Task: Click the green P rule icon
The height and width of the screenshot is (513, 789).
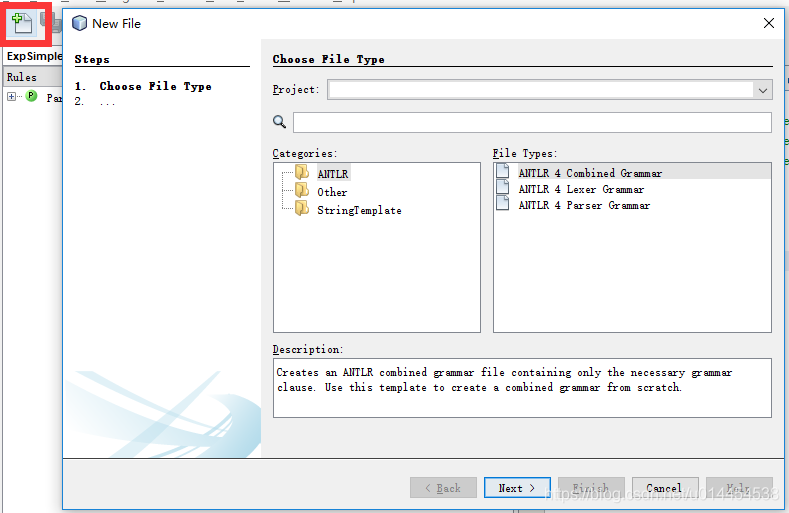Action: 31,96
